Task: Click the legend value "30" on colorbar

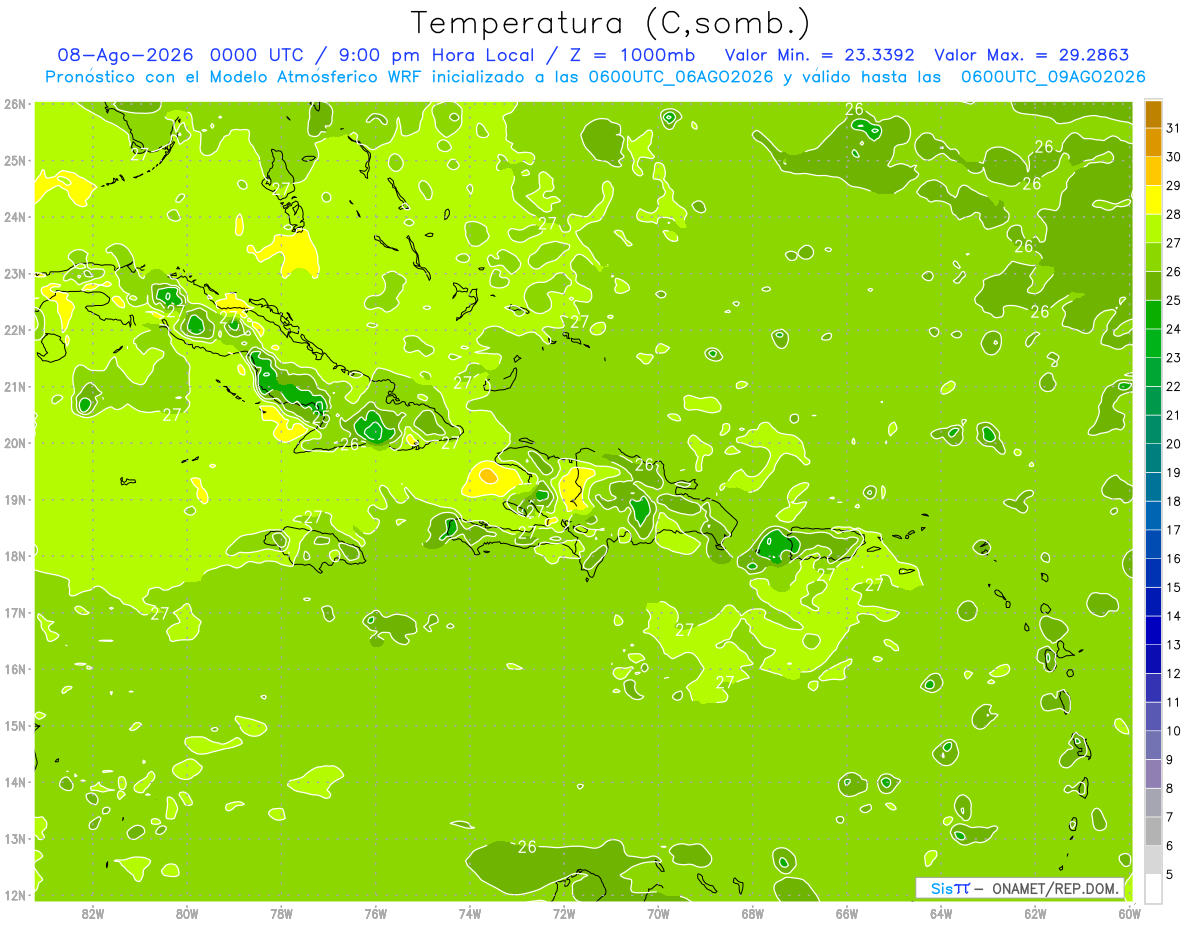Action: [x=1174, y=157]
